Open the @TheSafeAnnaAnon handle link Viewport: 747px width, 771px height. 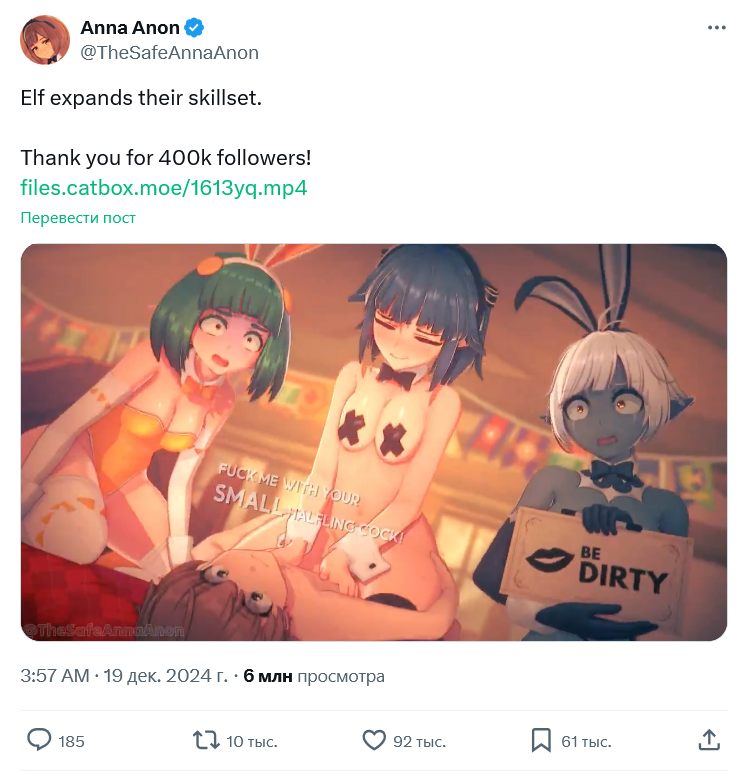[x=169, y=53]
